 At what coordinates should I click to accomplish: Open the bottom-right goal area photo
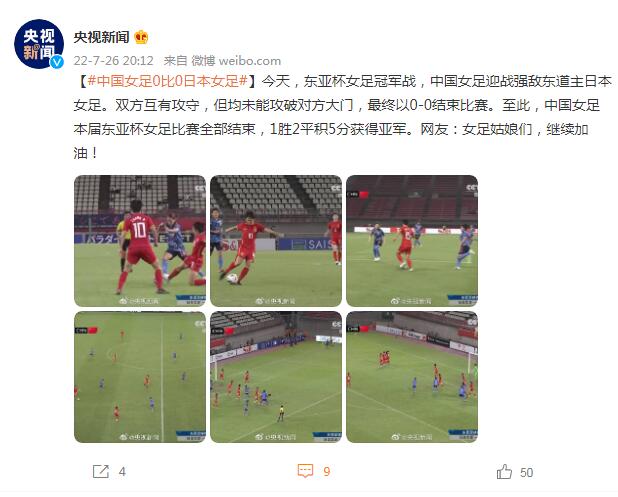click(412, 377)
